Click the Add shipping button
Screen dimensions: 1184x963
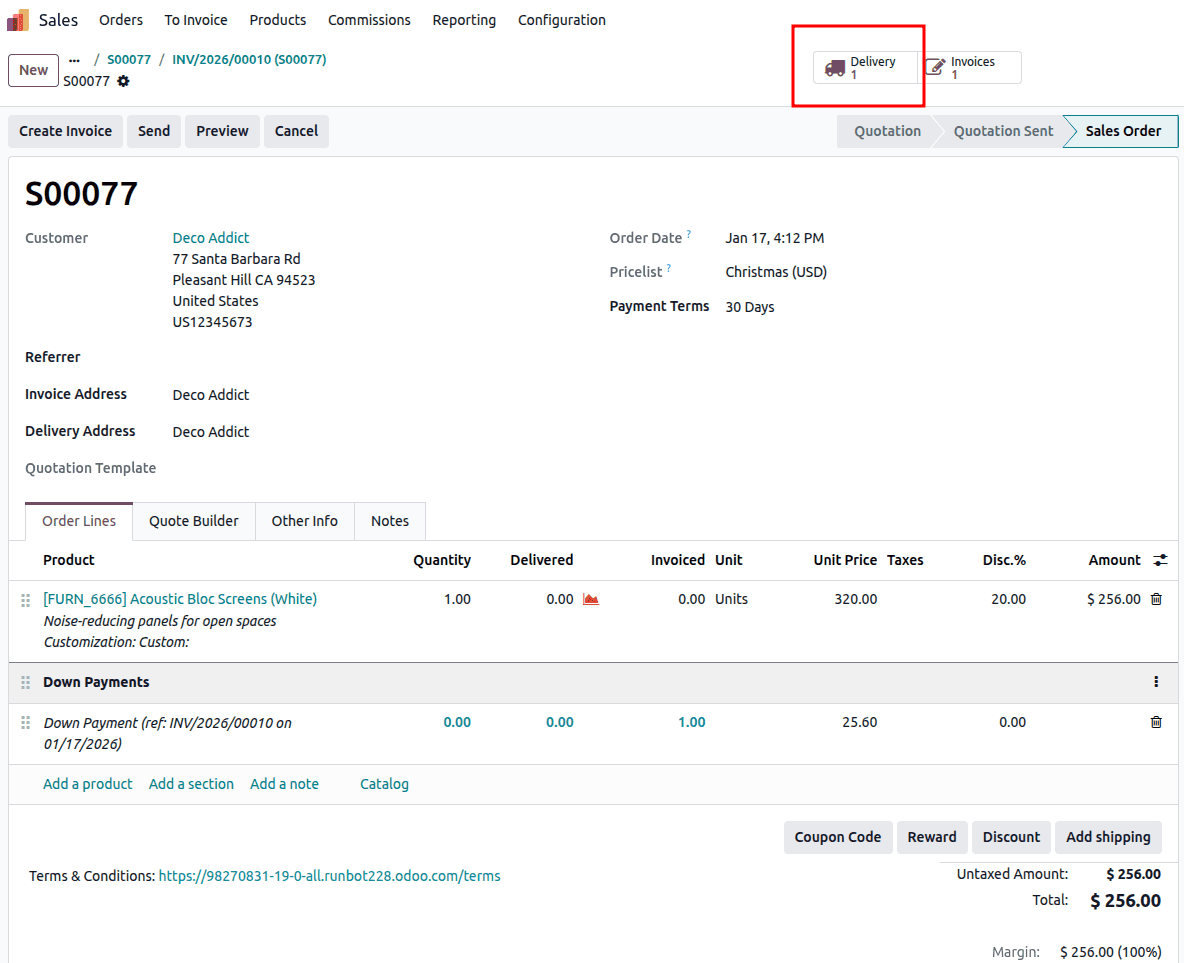1108,837
